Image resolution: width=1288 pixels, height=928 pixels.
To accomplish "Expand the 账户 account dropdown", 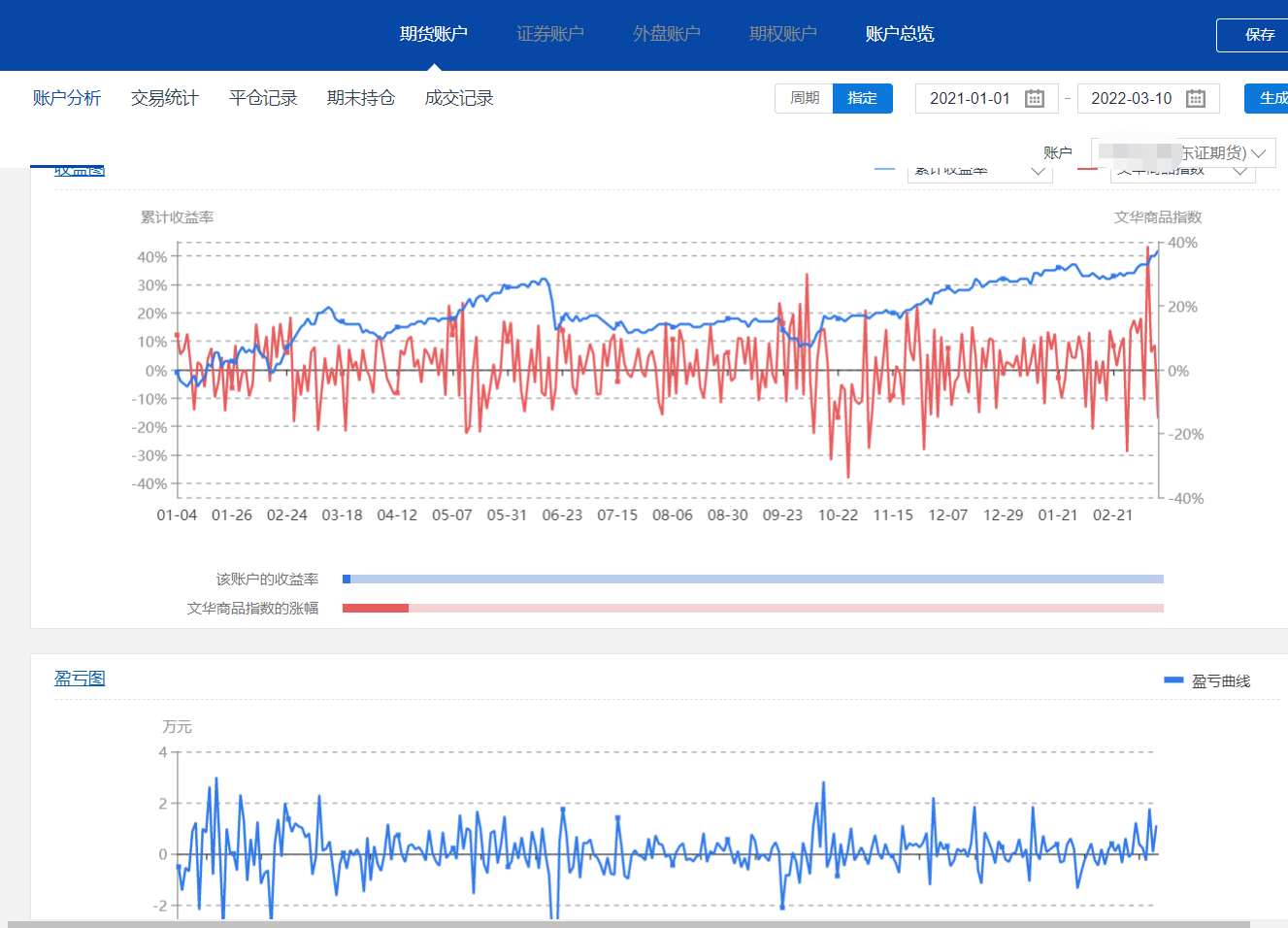I will pos(1182,153).
